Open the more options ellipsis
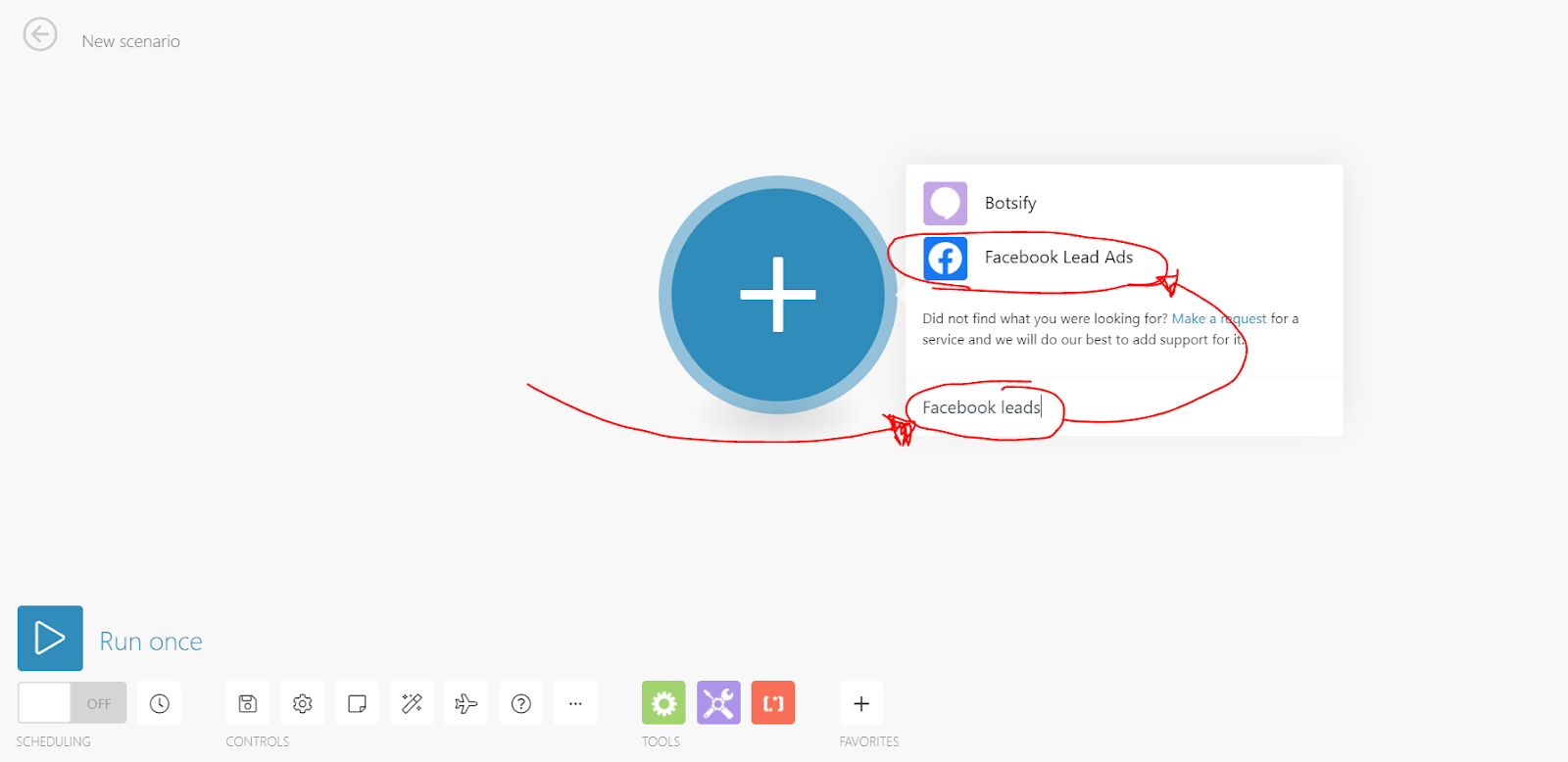The image size is (1568, 762). click(x=575, y=703)
